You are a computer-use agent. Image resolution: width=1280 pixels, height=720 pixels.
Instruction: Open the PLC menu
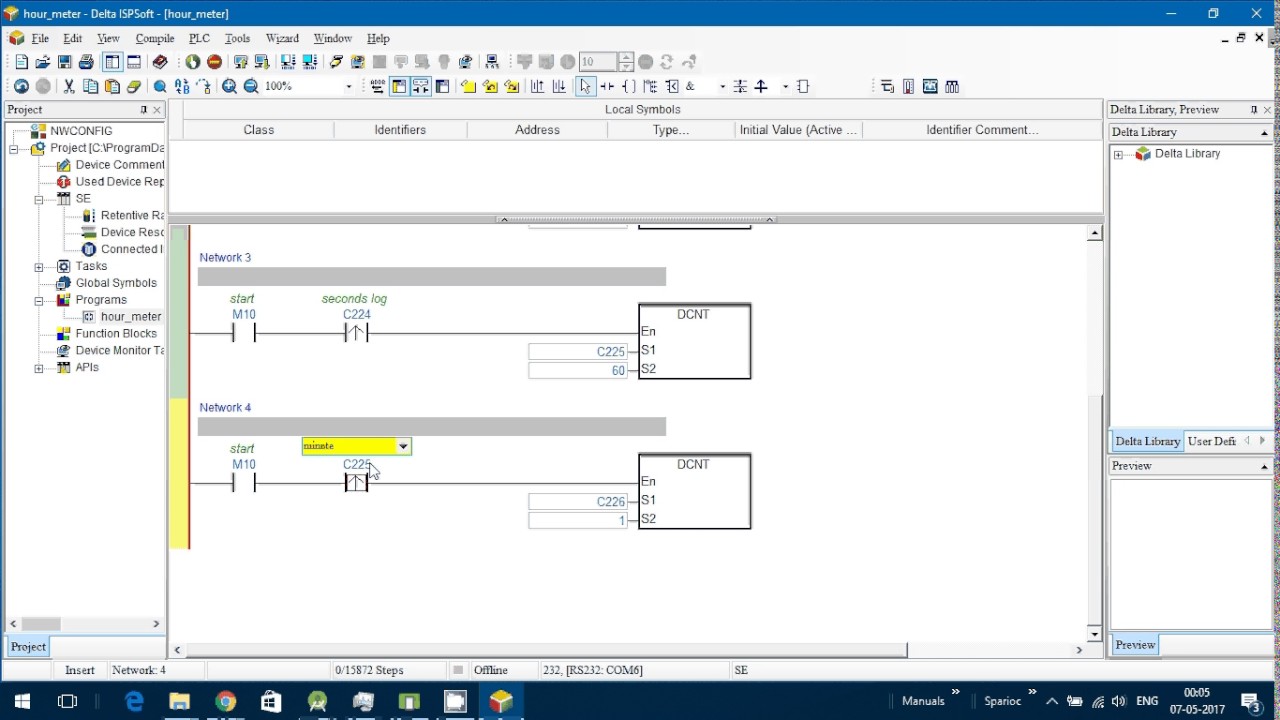(x=199, y=38)
